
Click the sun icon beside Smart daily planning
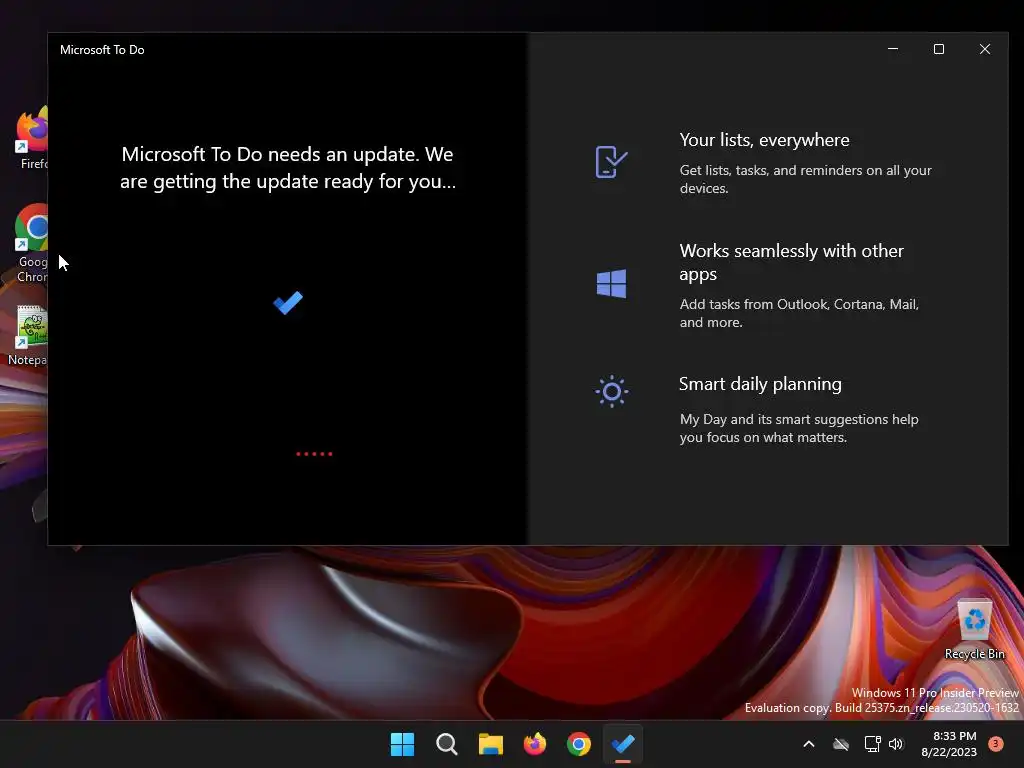[612, 391]
